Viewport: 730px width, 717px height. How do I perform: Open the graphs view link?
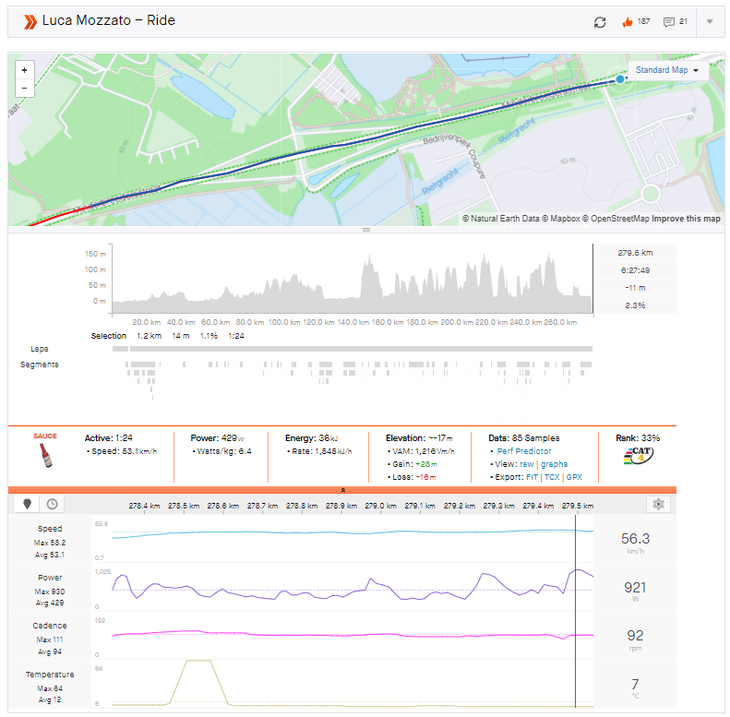pos(554,464)
